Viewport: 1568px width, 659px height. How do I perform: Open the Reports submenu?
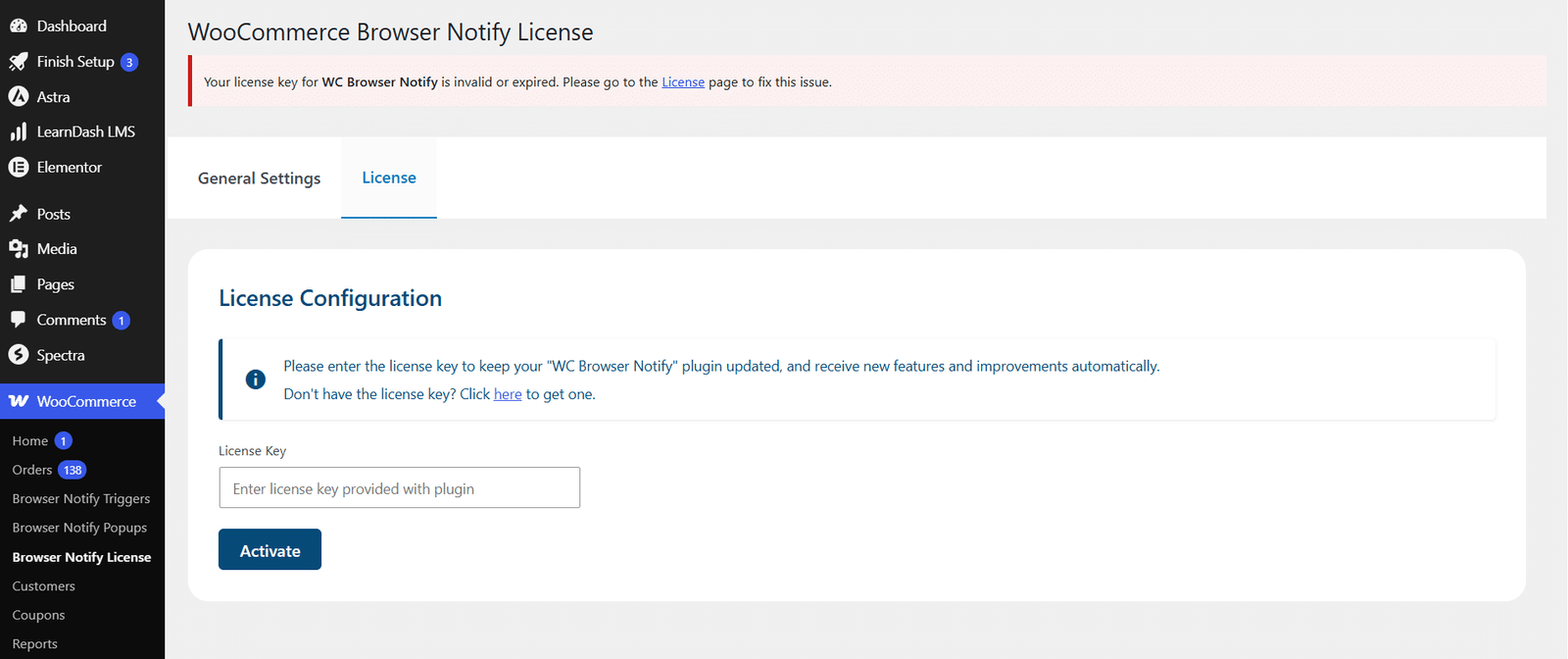[34, 643]
